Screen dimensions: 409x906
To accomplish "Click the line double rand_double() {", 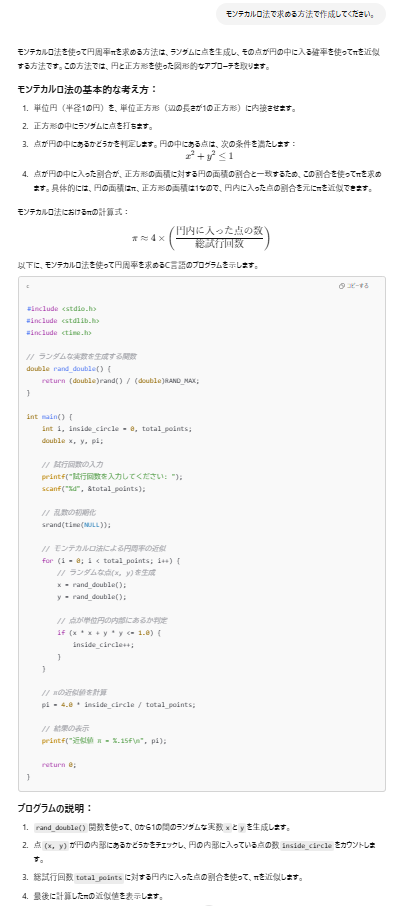I will tap(68, 368).
